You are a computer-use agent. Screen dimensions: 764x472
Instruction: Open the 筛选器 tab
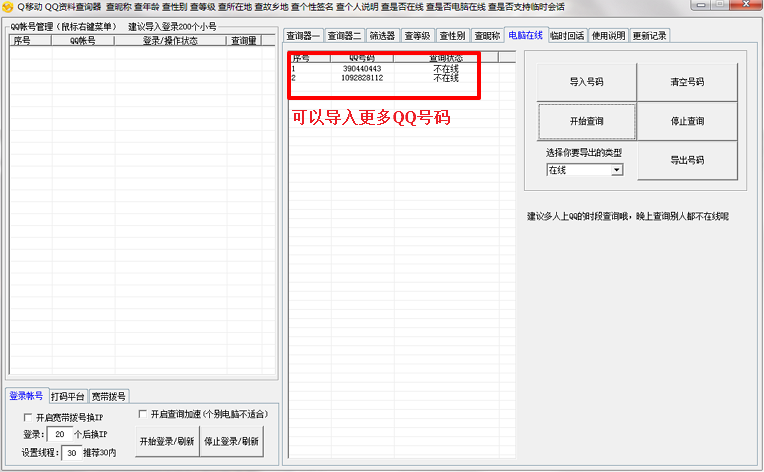click(x=382, y=36)
